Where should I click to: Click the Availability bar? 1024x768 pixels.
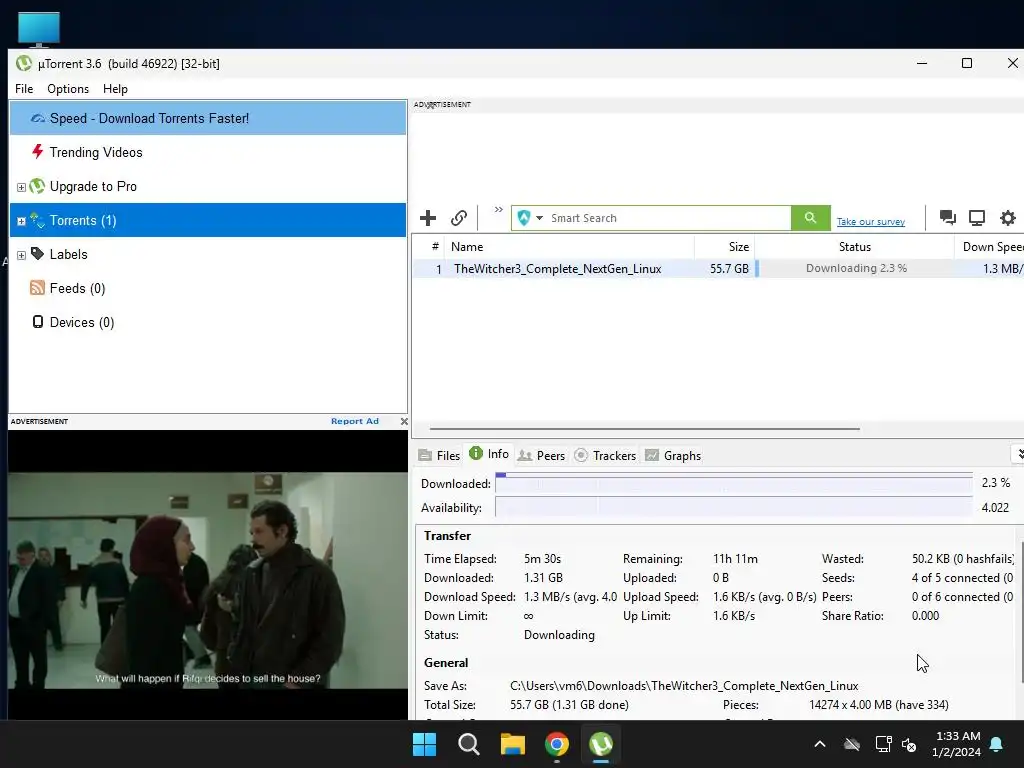click(x=733, y=507)
